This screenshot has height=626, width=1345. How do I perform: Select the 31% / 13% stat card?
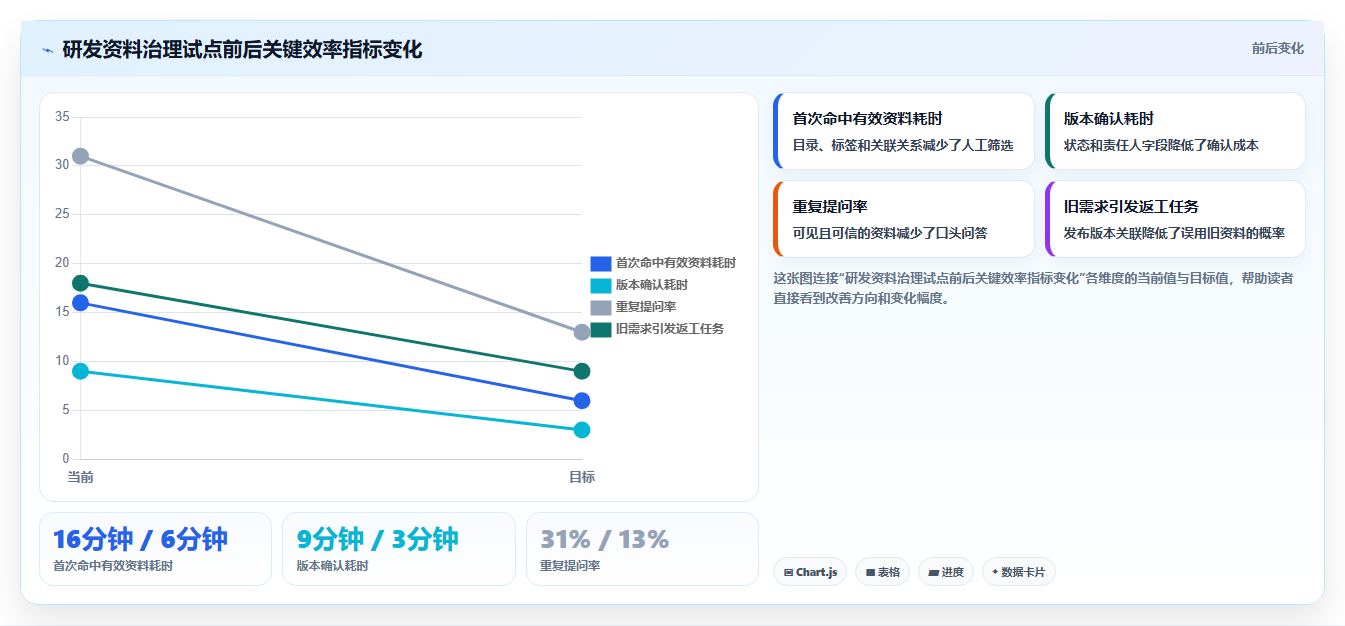coord(642,549)
